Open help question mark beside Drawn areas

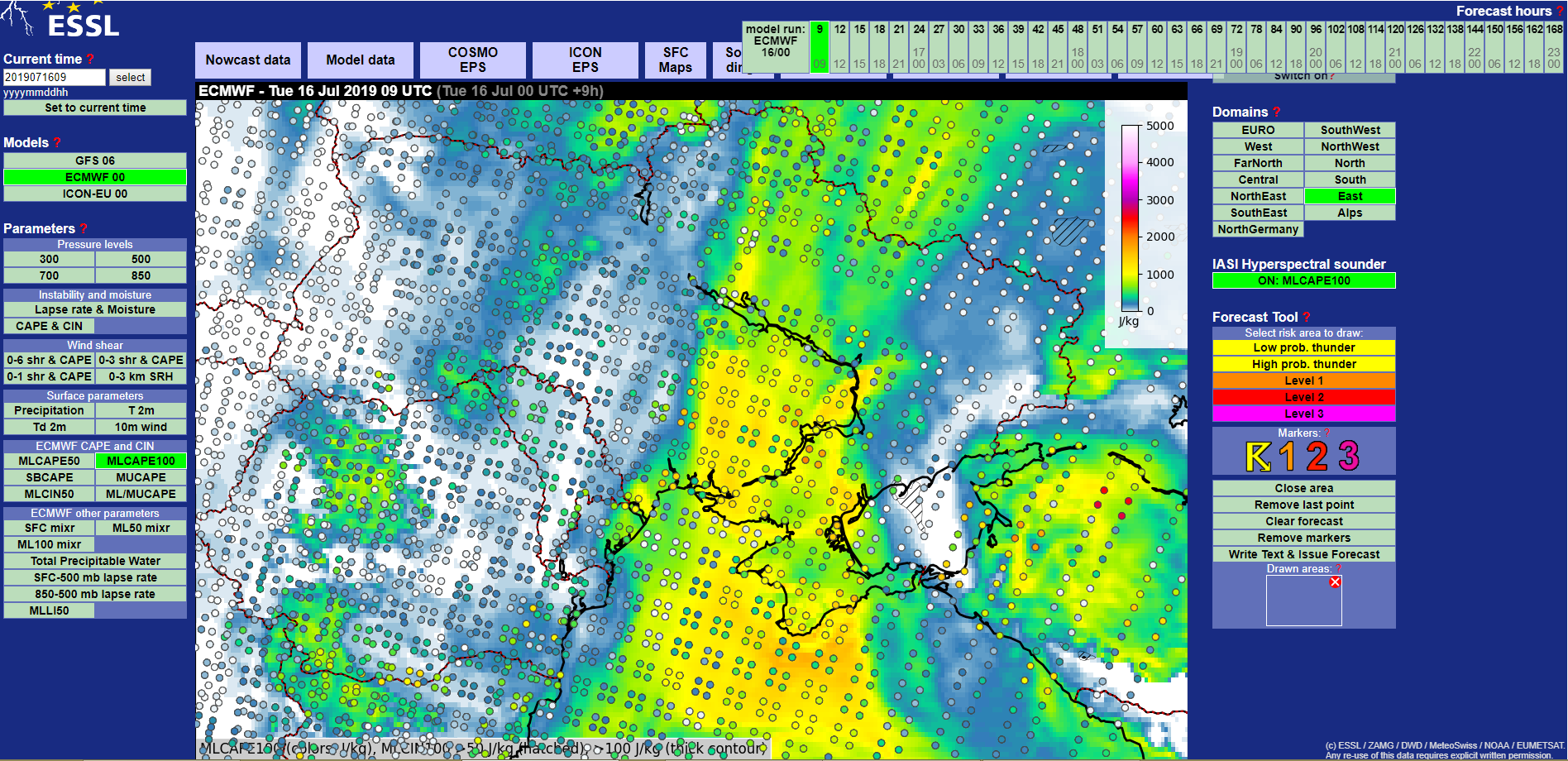(1338, 568)
